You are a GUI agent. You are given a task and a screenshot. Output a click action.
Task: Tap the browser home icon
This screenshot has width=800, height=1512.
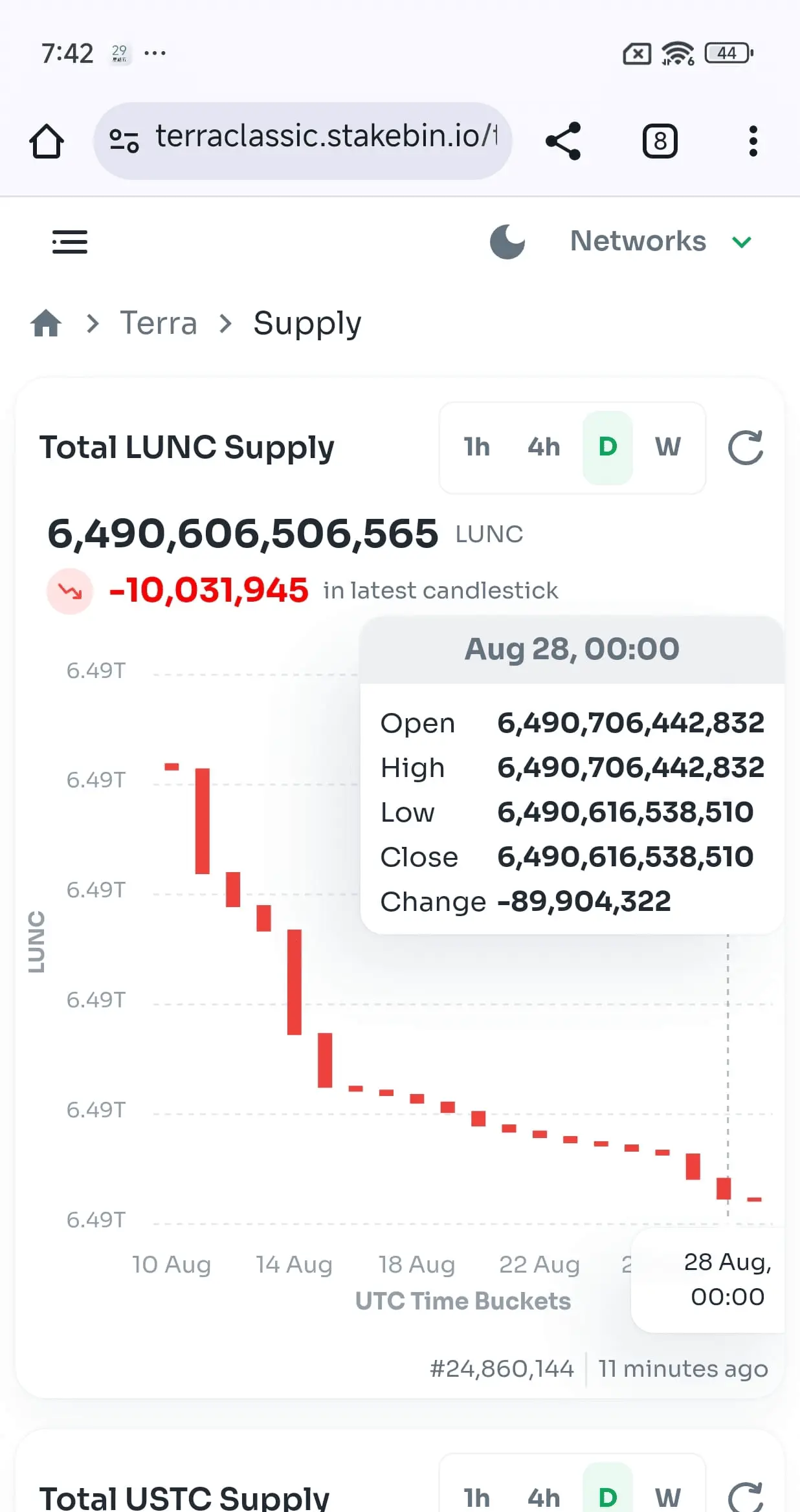point(47,141)
